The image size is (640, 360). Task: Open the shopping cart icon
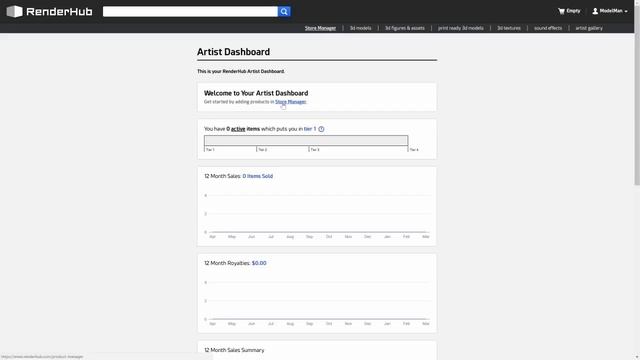[561, 11]
